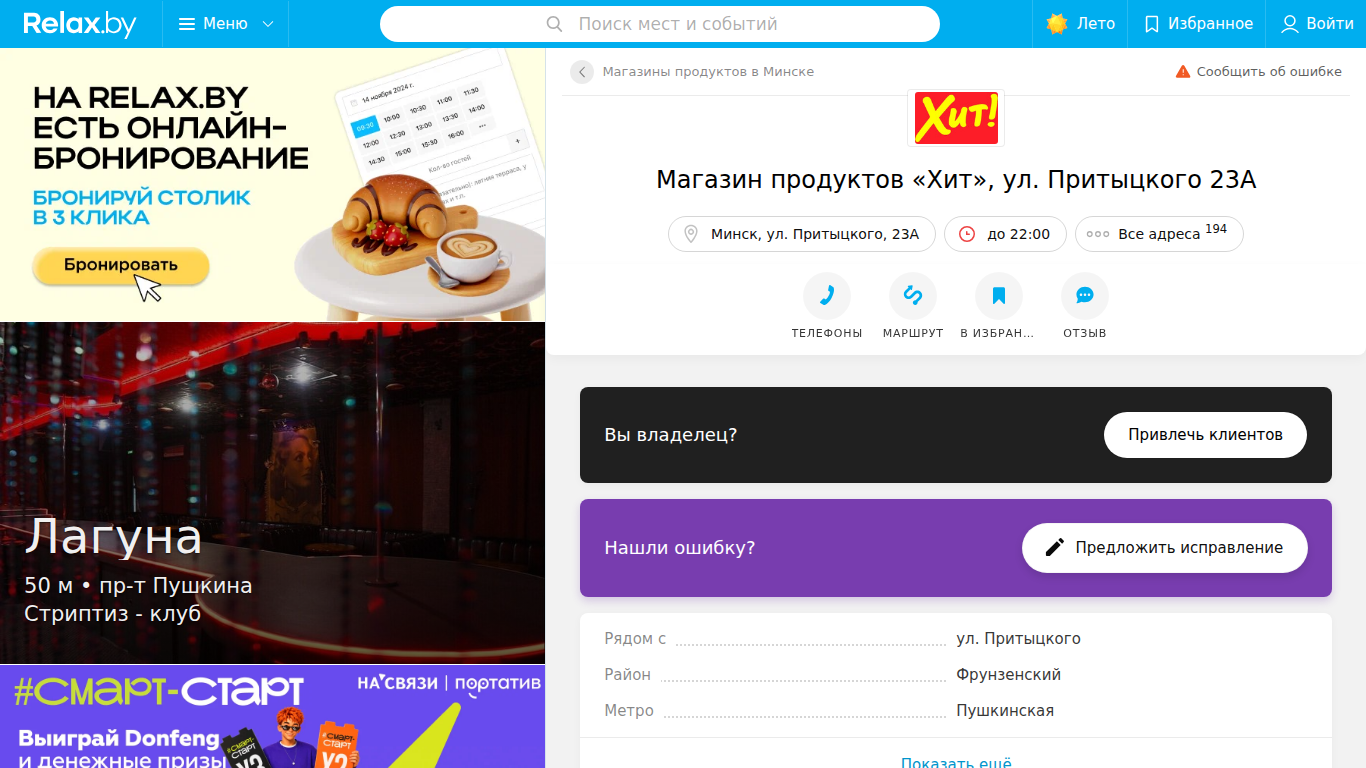
Task: Open the #Смарт-старт promo banner
Action: point(272,717)
